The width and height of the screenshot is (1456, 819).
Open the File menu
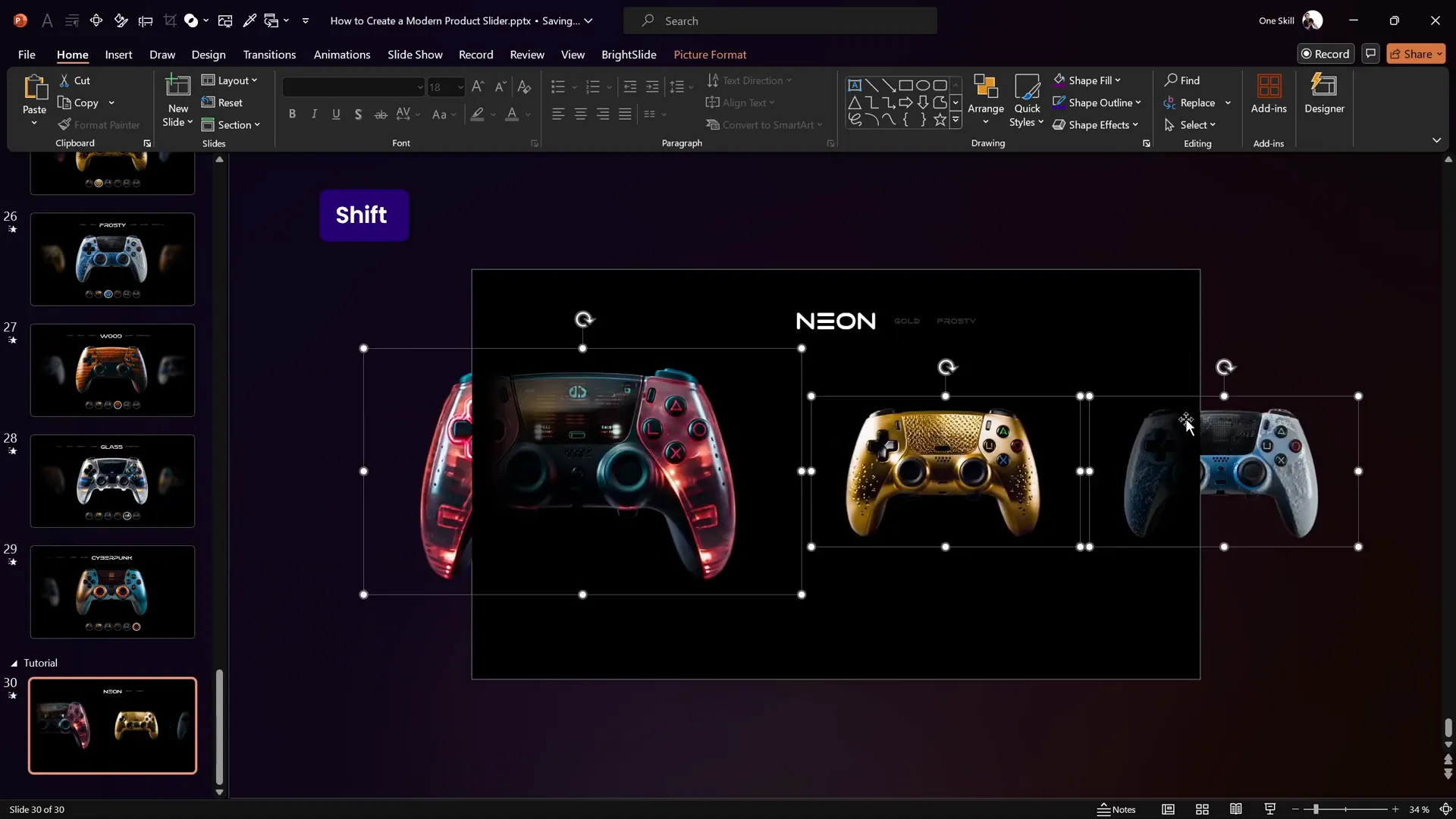27,55
